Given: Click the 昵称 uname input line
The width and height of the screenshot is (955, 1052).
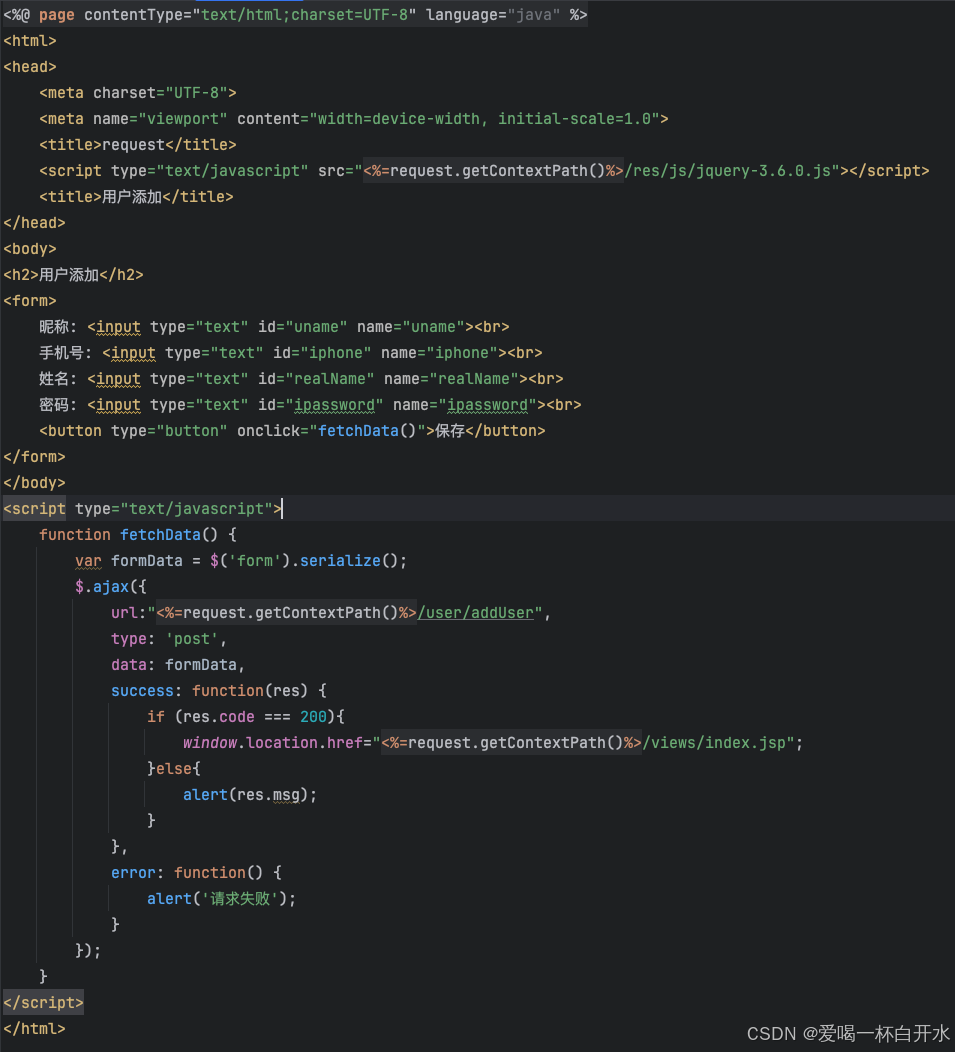Looking at the screenshot, I should click(x=274, y=327).
